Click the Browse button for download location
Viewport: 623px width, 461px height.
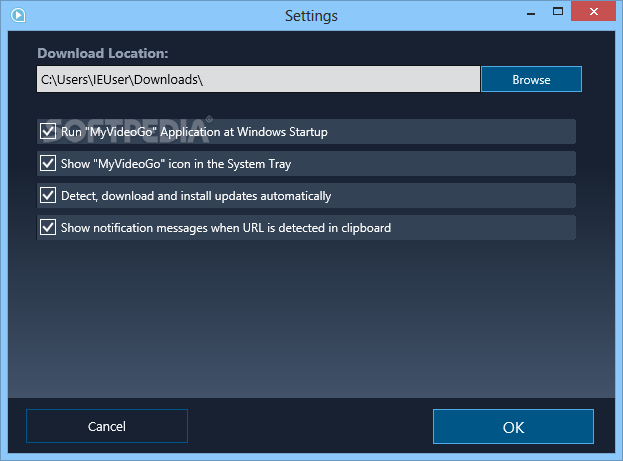(x=531, y=79)
